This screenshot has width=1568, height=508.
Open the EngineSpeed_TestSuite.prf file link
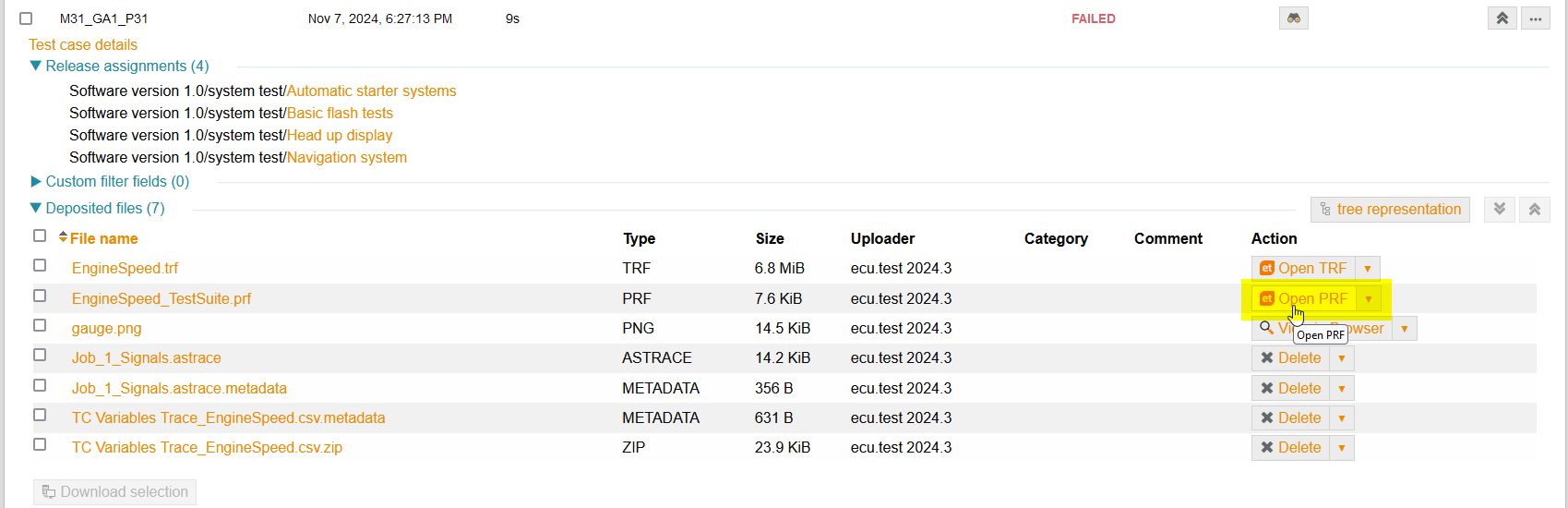tap(162, 298)
